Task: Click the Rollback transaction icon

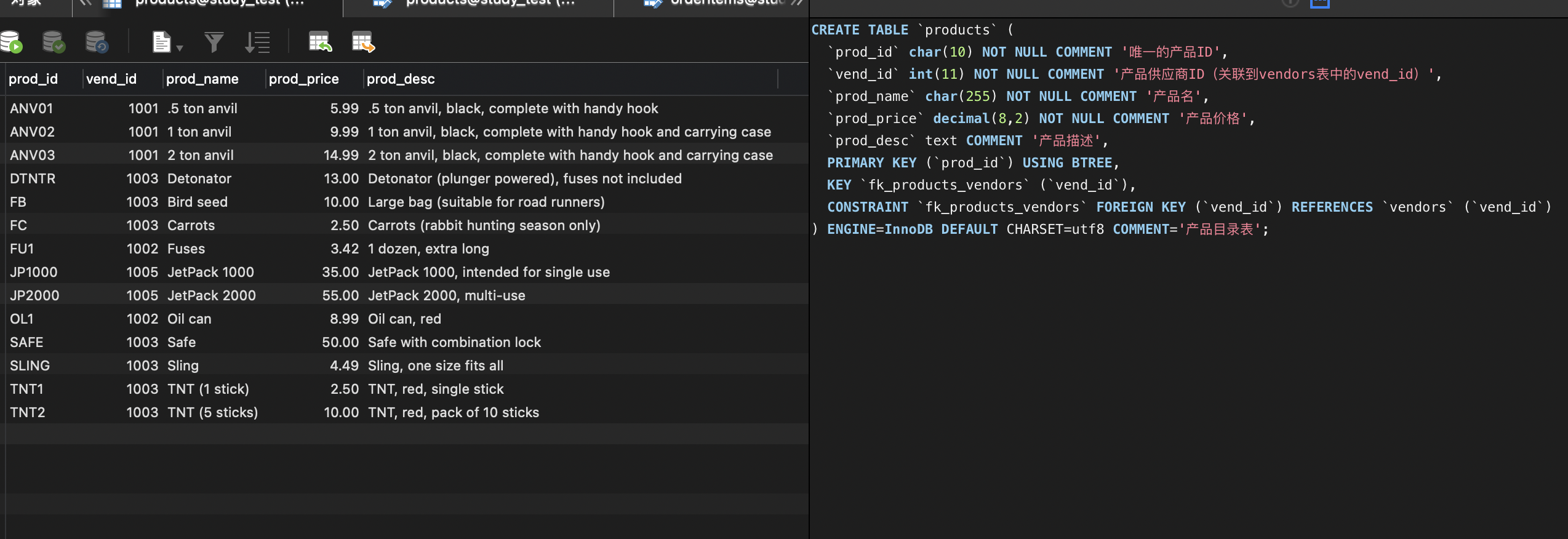Action: [97, 42]
